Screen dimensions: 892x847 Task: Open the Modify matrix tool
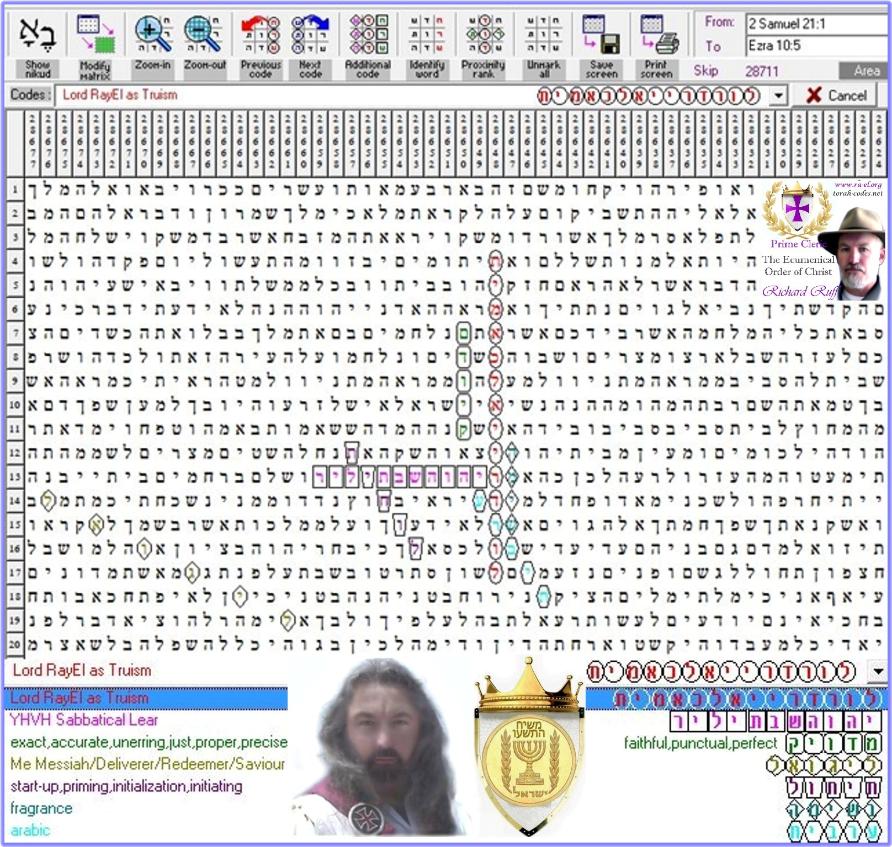coord(94,34)
